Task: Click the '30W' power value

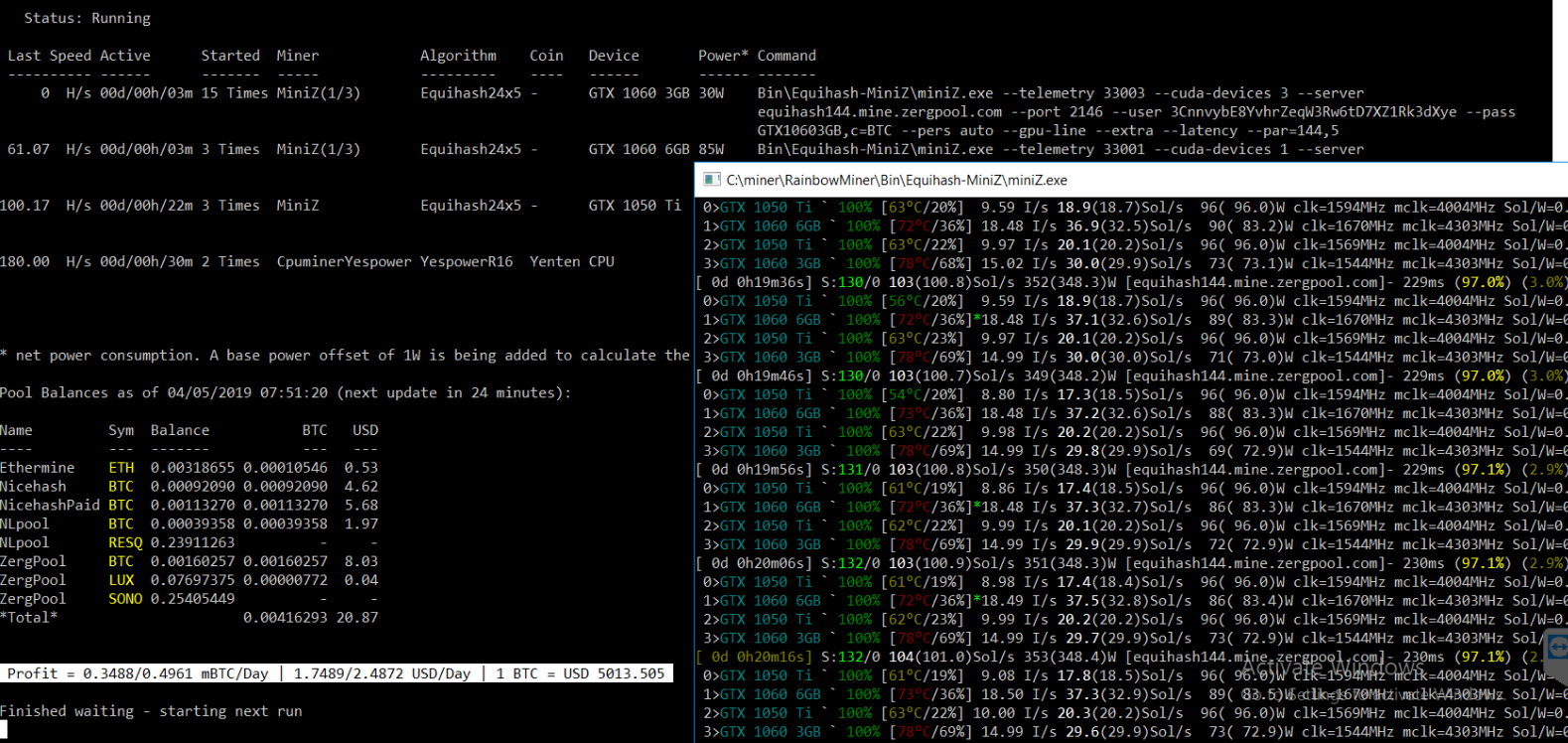Action: coord(711,92)
